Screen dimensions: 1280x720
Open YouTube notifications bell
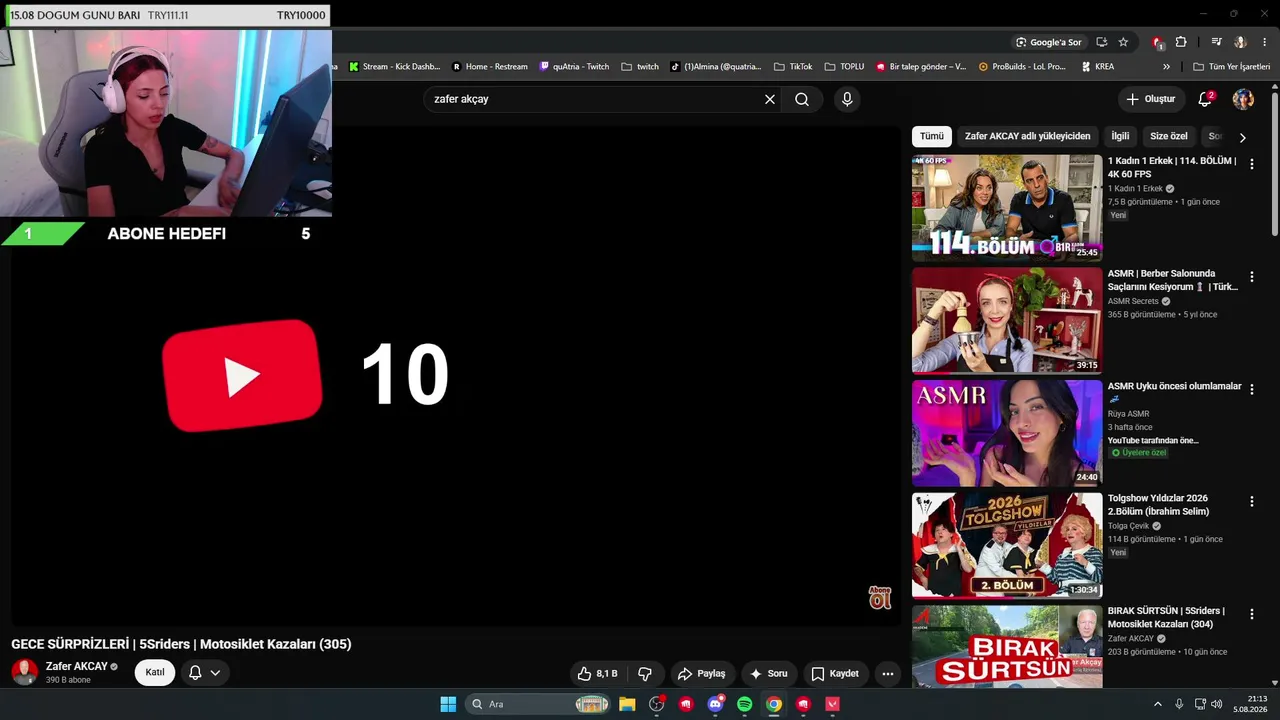[1205, 99]
